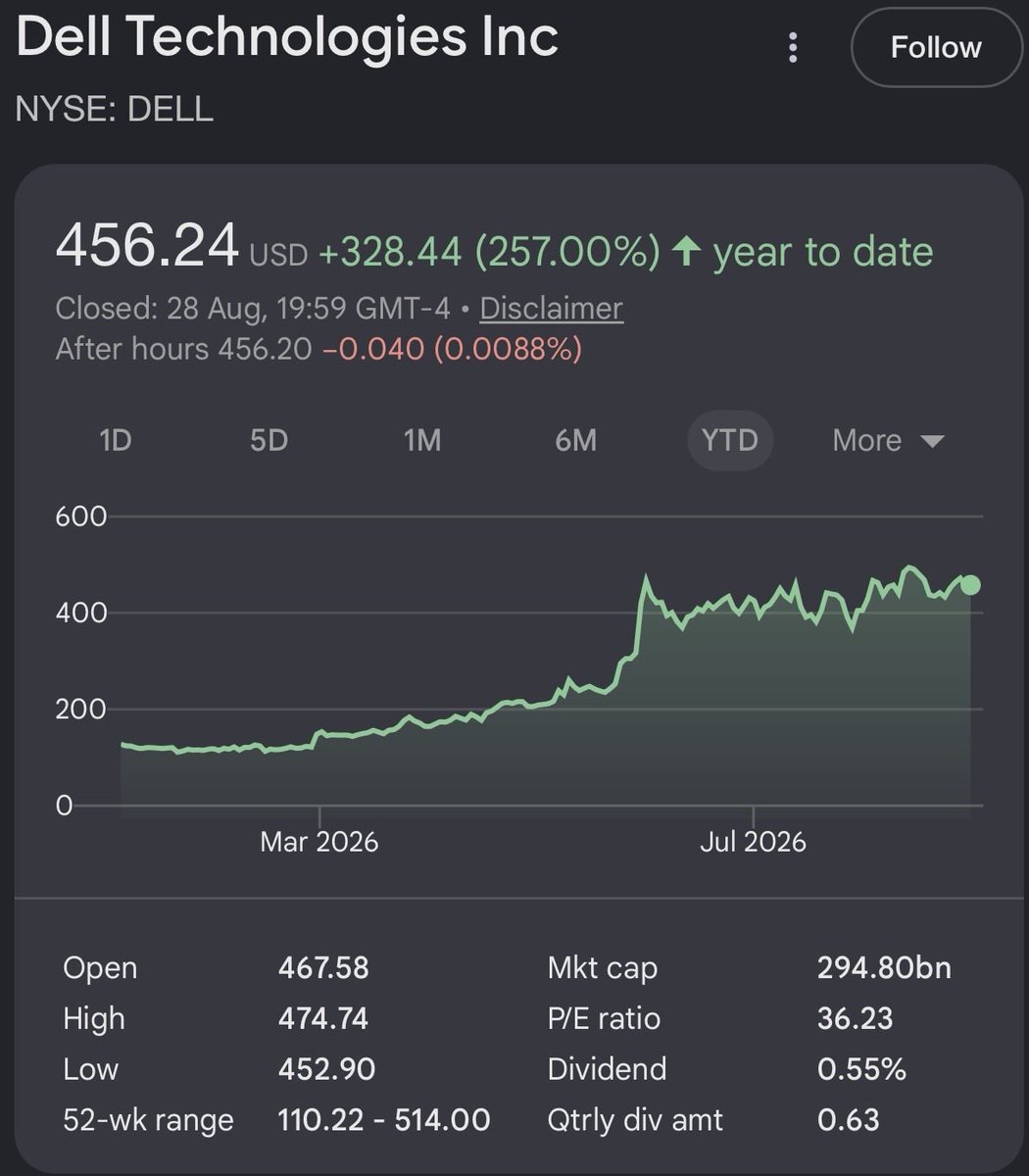Click the green up arrow icon
This screenshot has width=1029, height=1176.
pyautogui.click(x=687, y=252)
